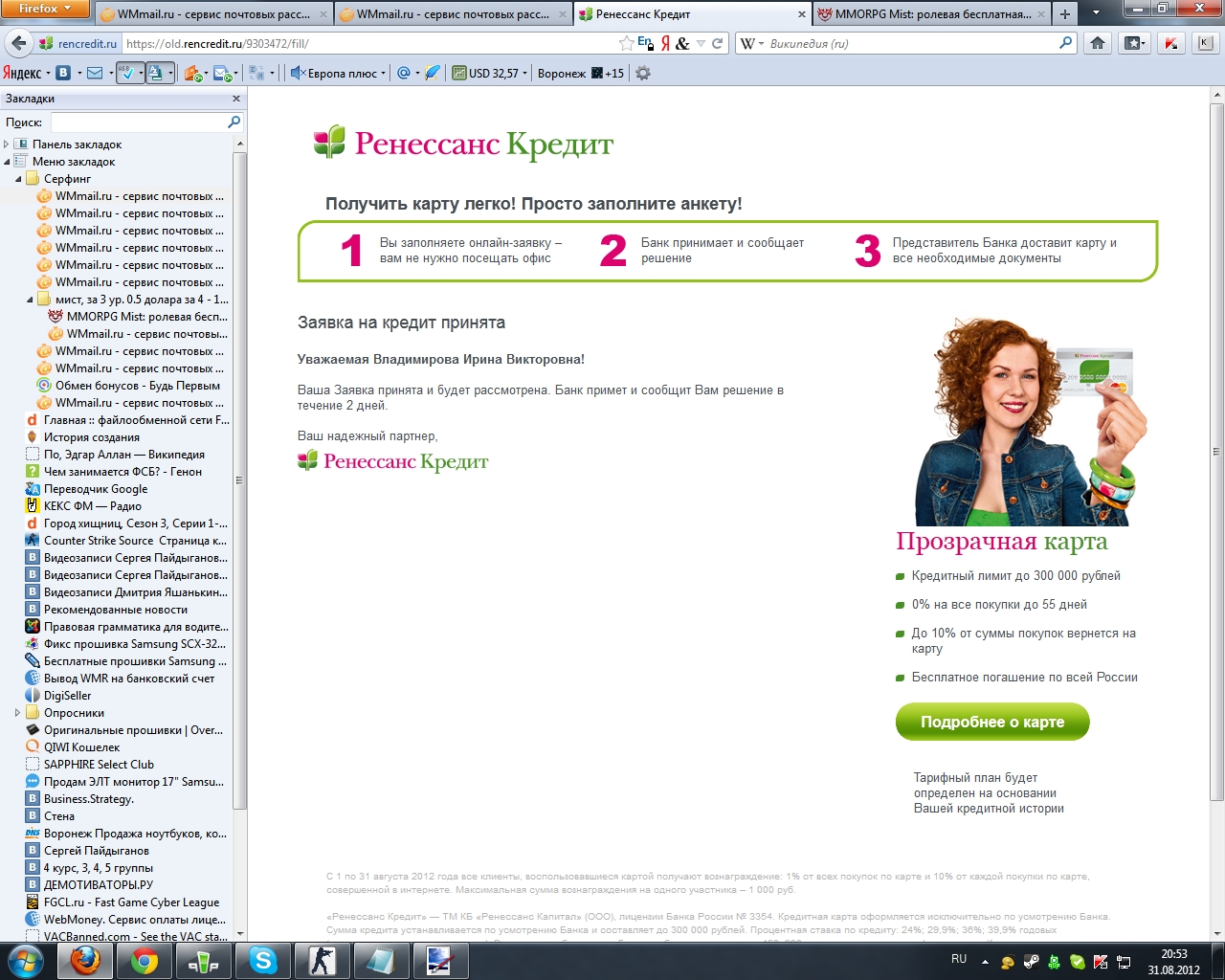Image resolution: width=1225 pixels, height=980 pixels.
Task: Open Google Chrome from the taskbar
Action: coord(145,961)
